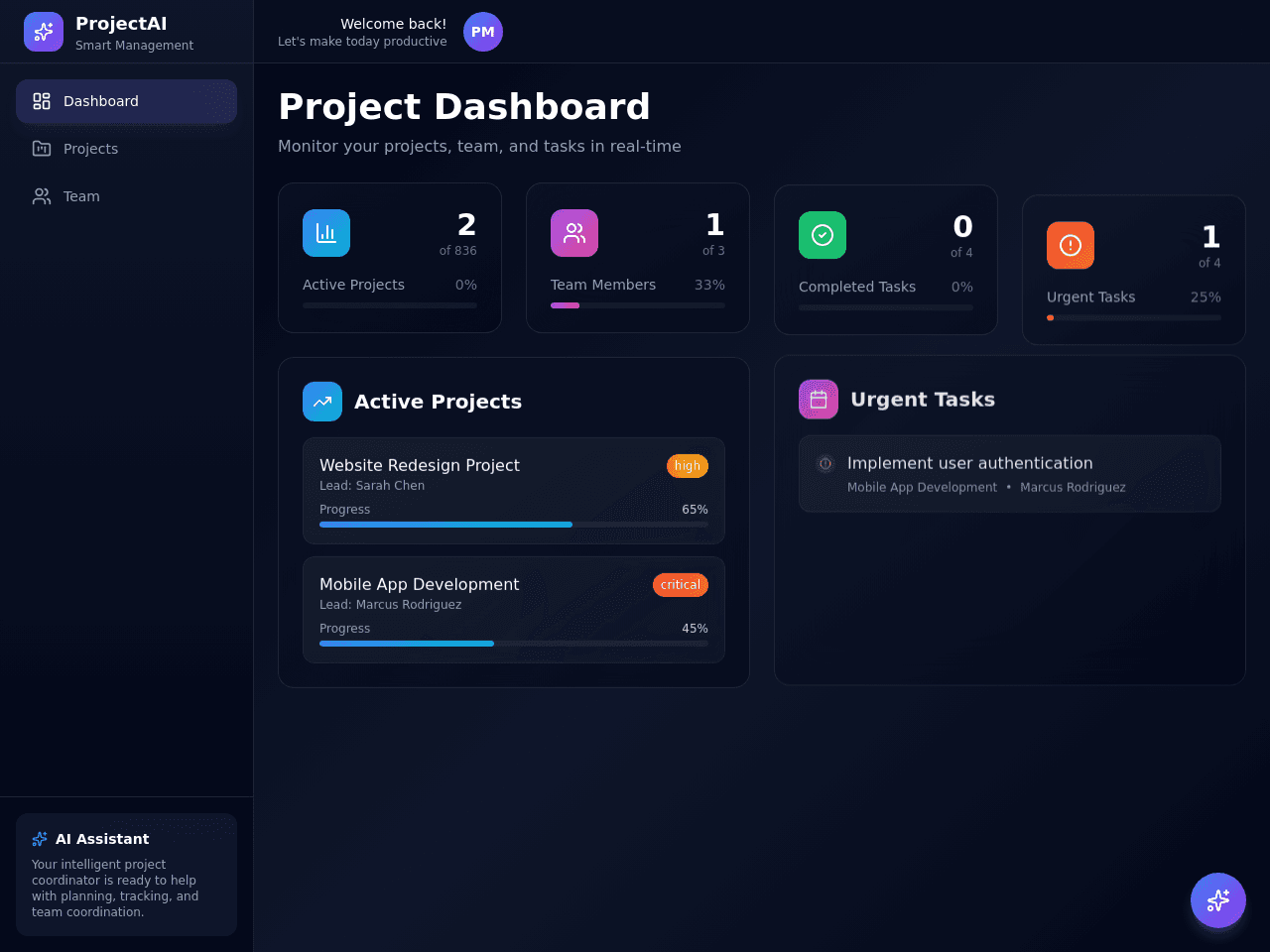Click the calendar icon beside Urgent Tasks heading

pyautogui.click(x=819, y=400)
